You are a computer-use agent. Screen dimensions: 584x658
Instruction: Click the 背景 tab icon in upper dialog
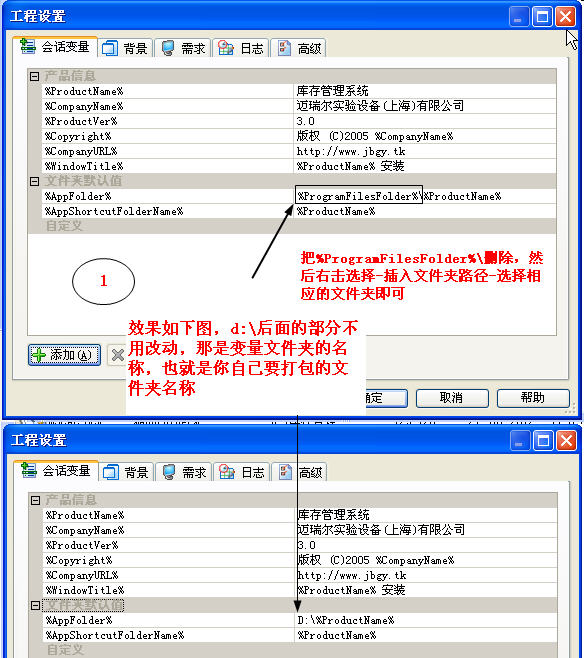(110, 48)
